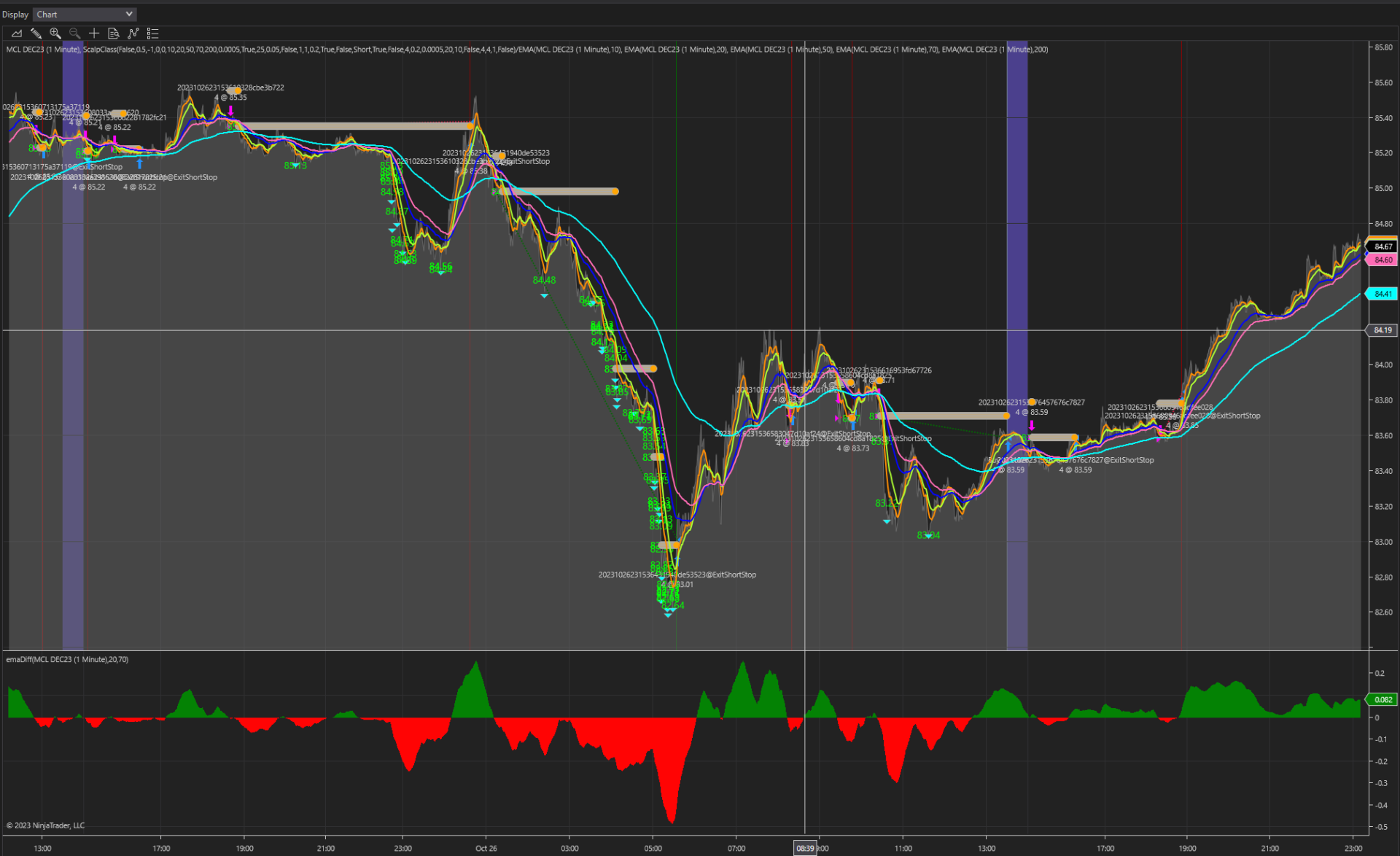Expand the Display Chart dropdown
The image size is (1400, 856).
click(x=85, y=14)
